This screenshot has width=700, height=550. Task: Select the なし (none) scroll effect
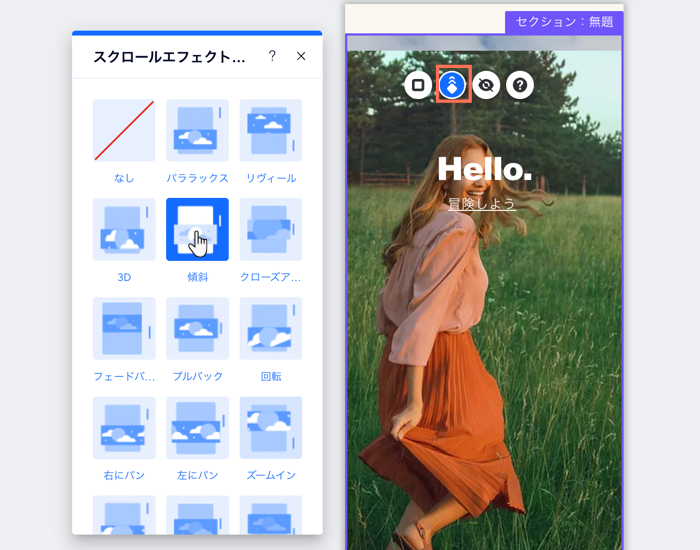(x=124, y=130)
